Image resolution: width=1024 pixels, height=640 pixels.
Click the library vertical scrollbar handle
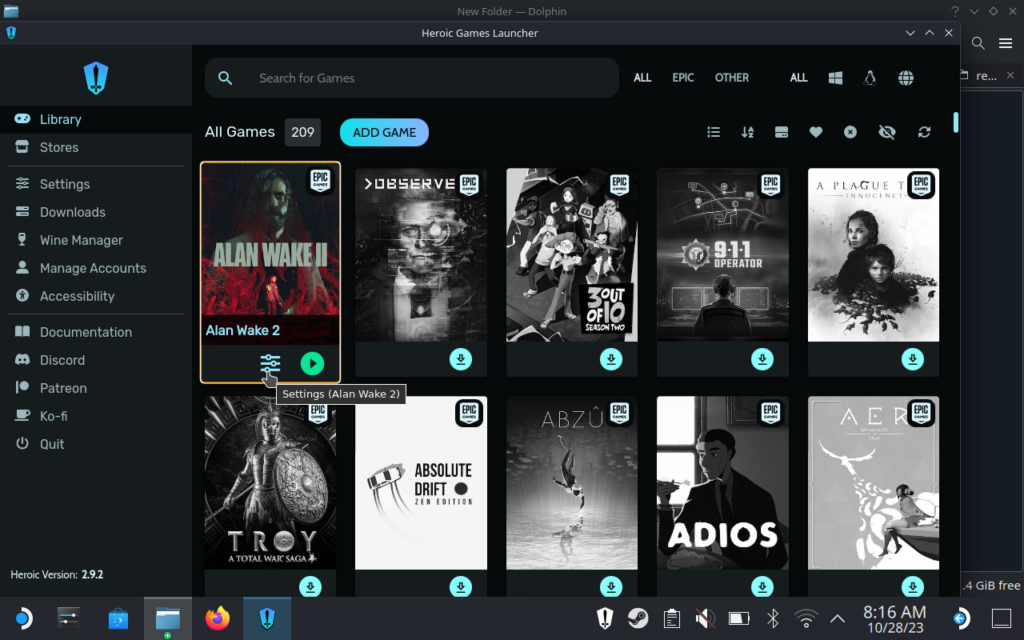pyautogui.click(x=955, y=123)
